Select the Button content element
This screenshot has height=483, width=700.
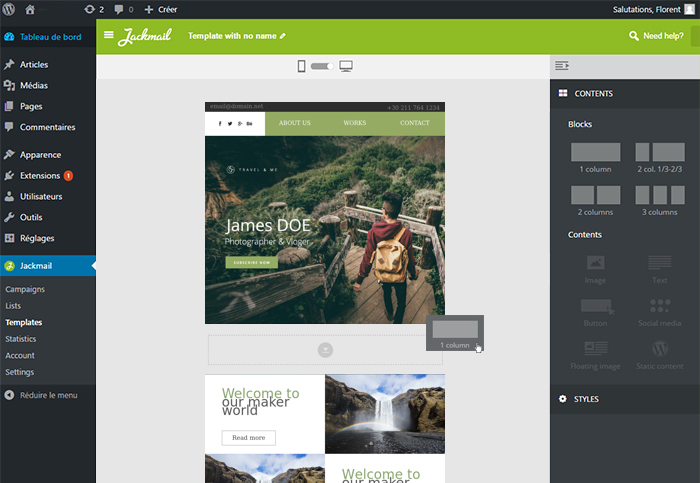pos(595,312)
